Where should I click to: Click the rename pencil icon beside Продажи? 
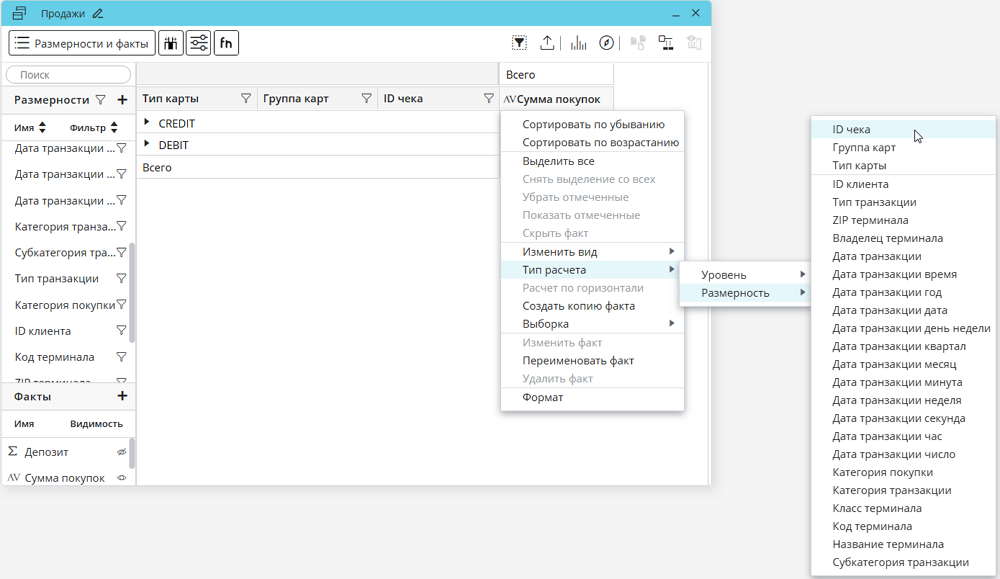[x=97, y=14]
